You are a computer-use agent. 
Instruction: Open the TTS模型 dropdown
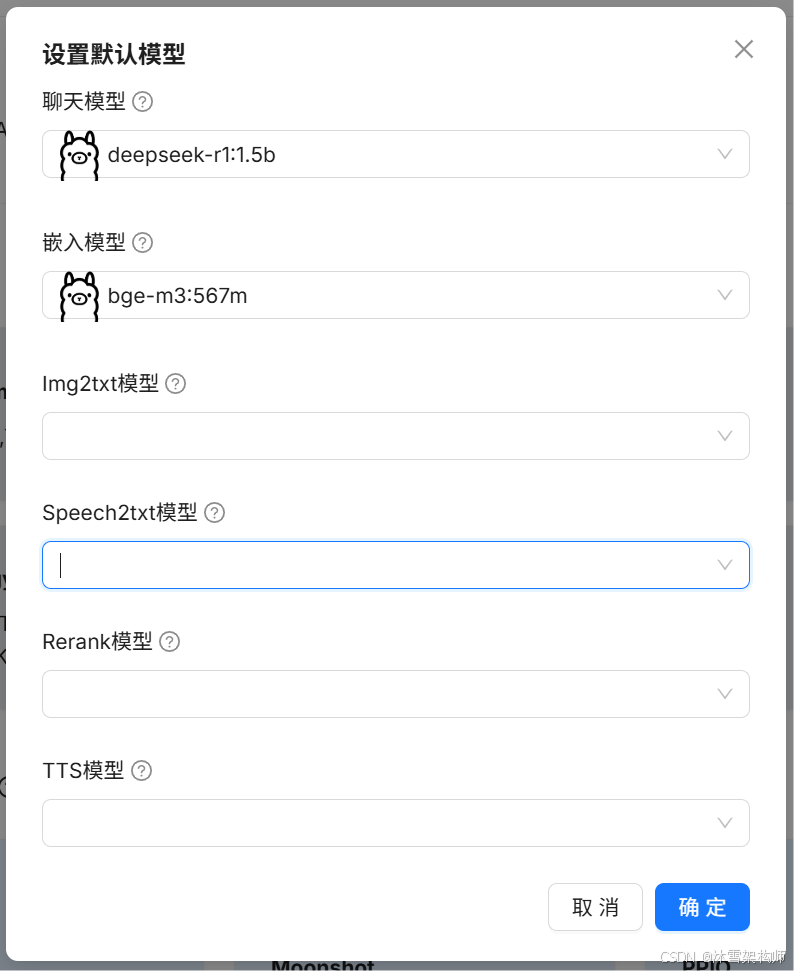[724, 823]
